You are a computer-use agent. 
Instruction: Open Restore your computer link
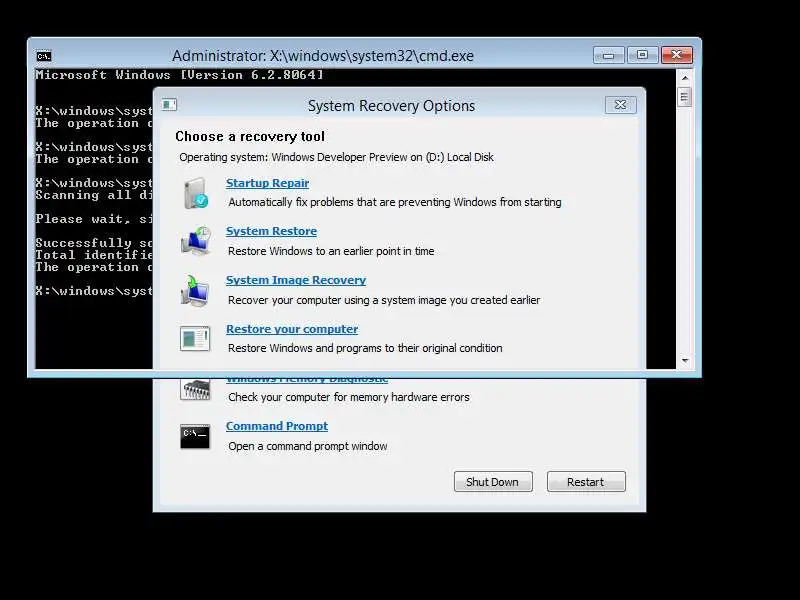(292, 329)
